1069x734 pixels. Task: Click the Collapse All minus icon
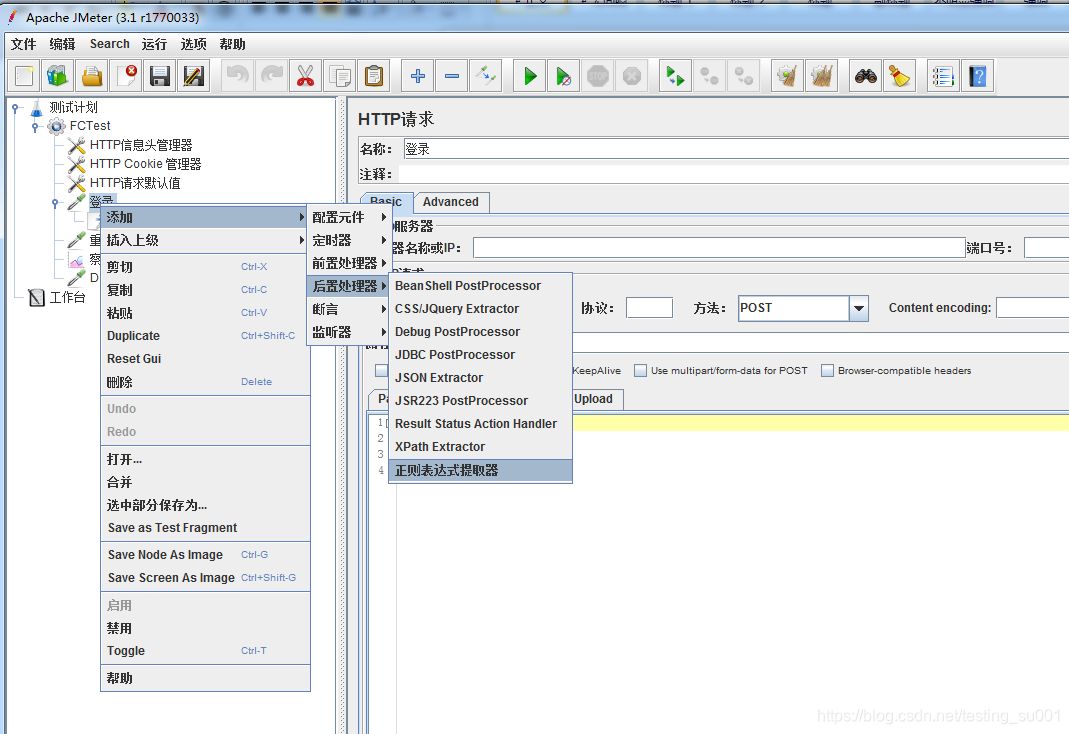452,76
